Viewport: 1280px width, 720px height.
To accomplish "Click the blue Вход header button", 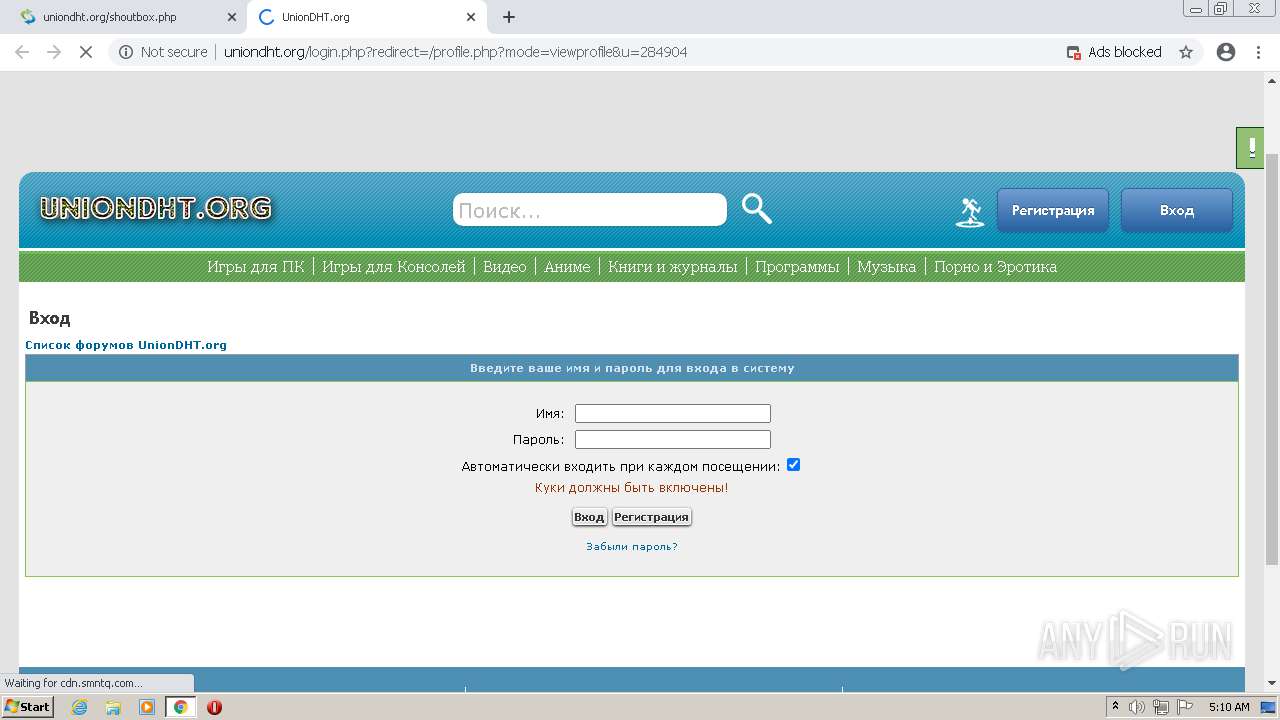I will pyautogui.click(x=1177, y=210).
